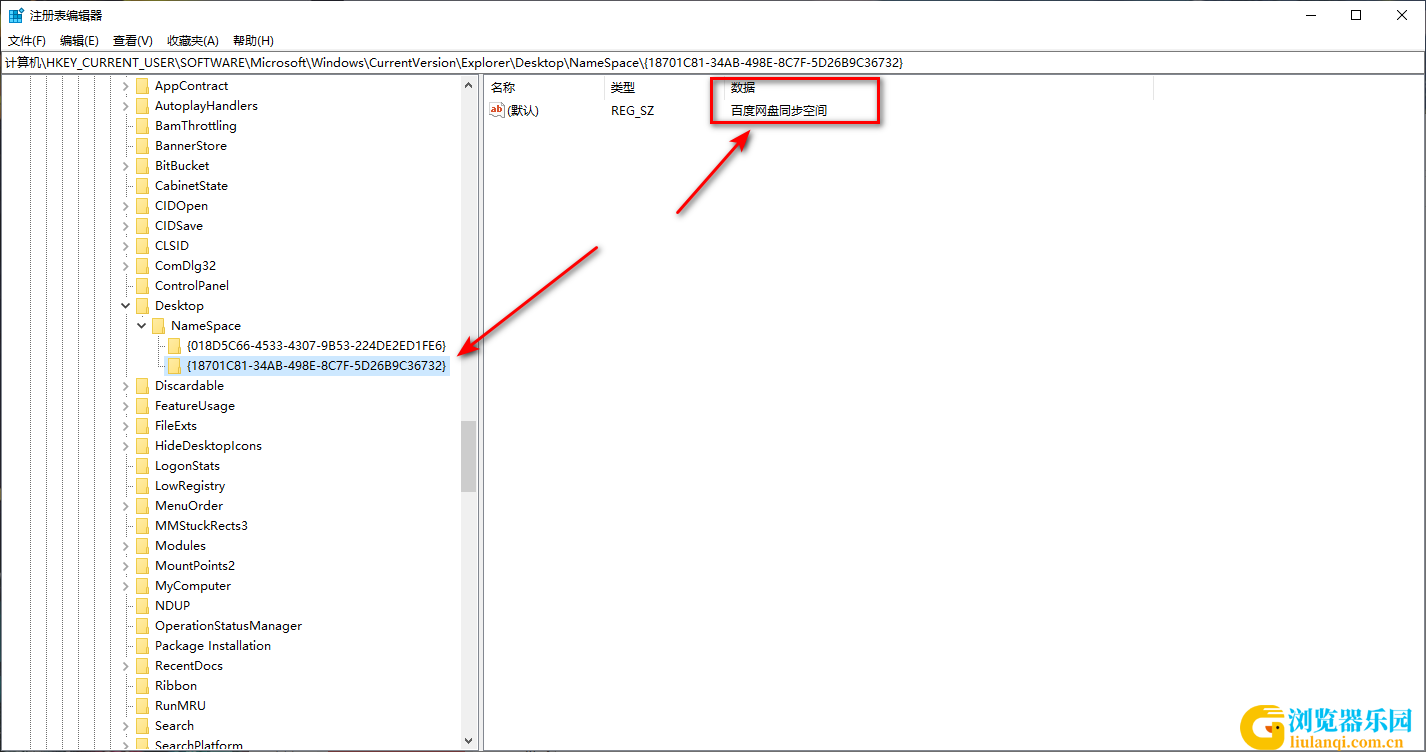Select the Modules tree item

pyautogui.click(x=180, y=546)
